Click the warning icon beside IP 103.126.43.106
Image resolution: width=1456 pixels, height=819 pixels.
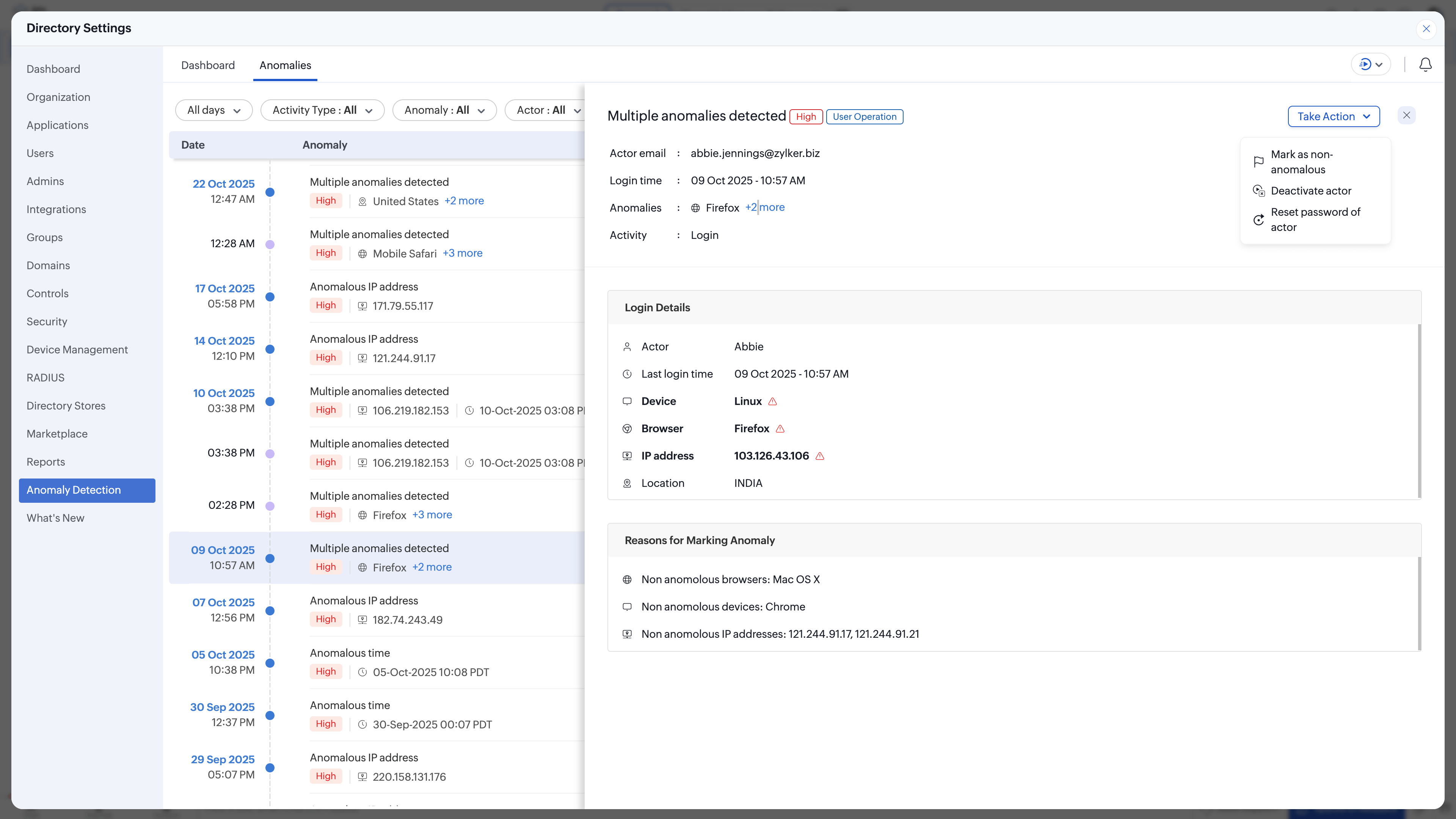coord(821,455)
